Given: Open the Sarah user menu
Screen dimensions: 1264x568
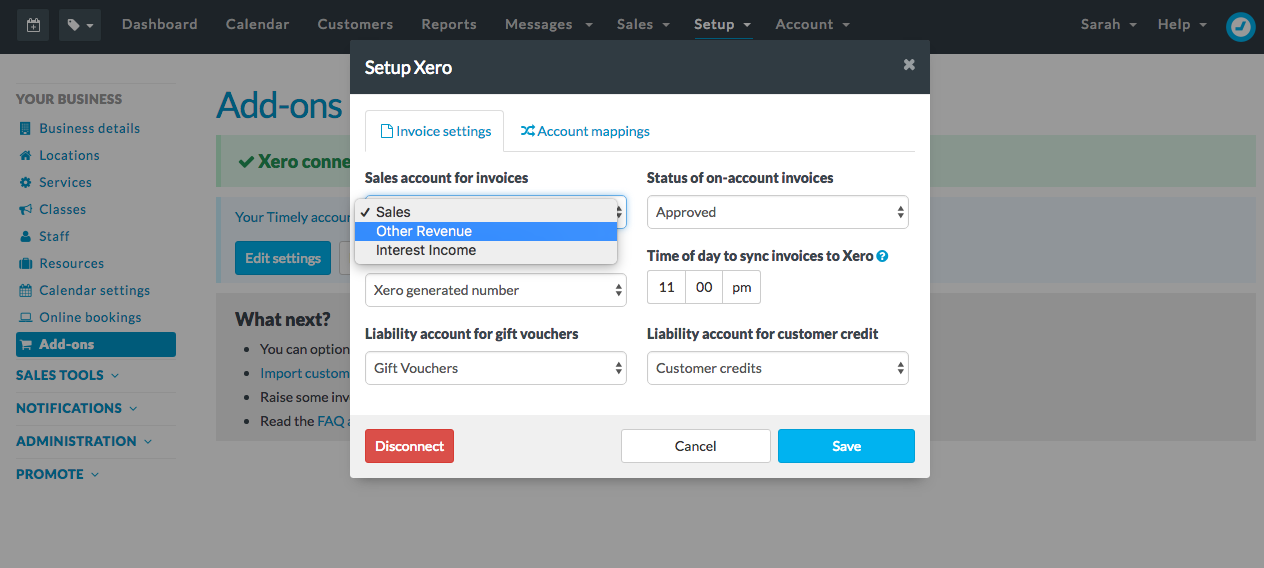Looking at the screenshot, I should 1108,24.
